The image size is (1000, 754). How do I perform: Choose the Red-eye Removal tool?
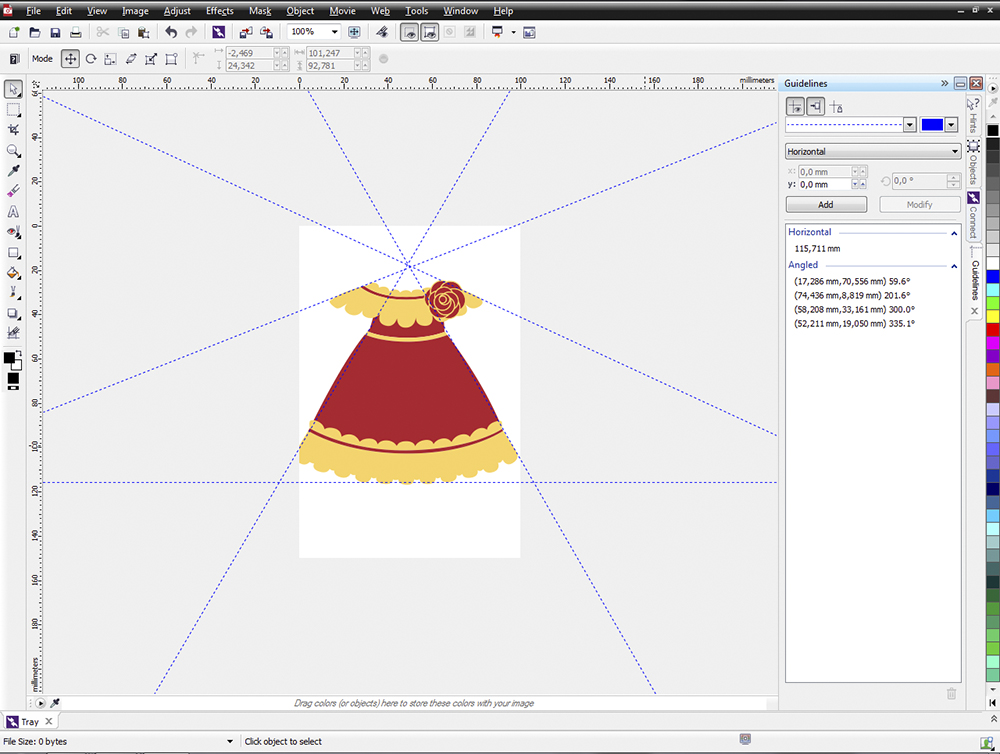[x=14, y=232]
